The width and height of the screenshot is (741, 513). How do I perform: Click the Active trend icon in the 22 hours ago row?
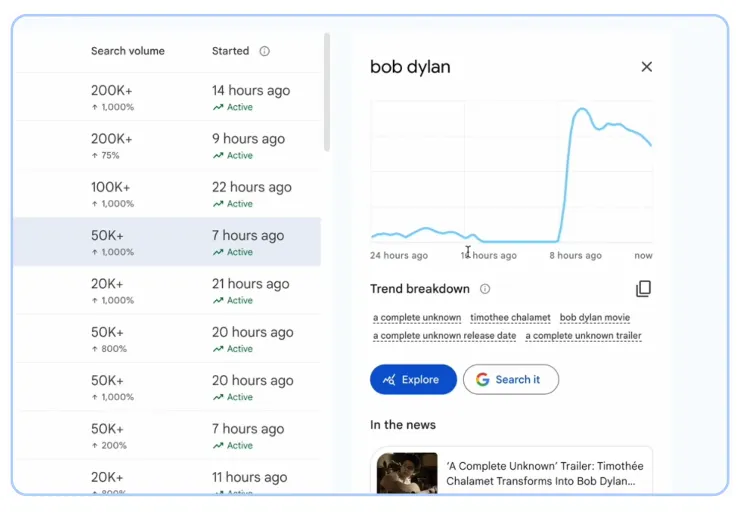click(218, 204)
